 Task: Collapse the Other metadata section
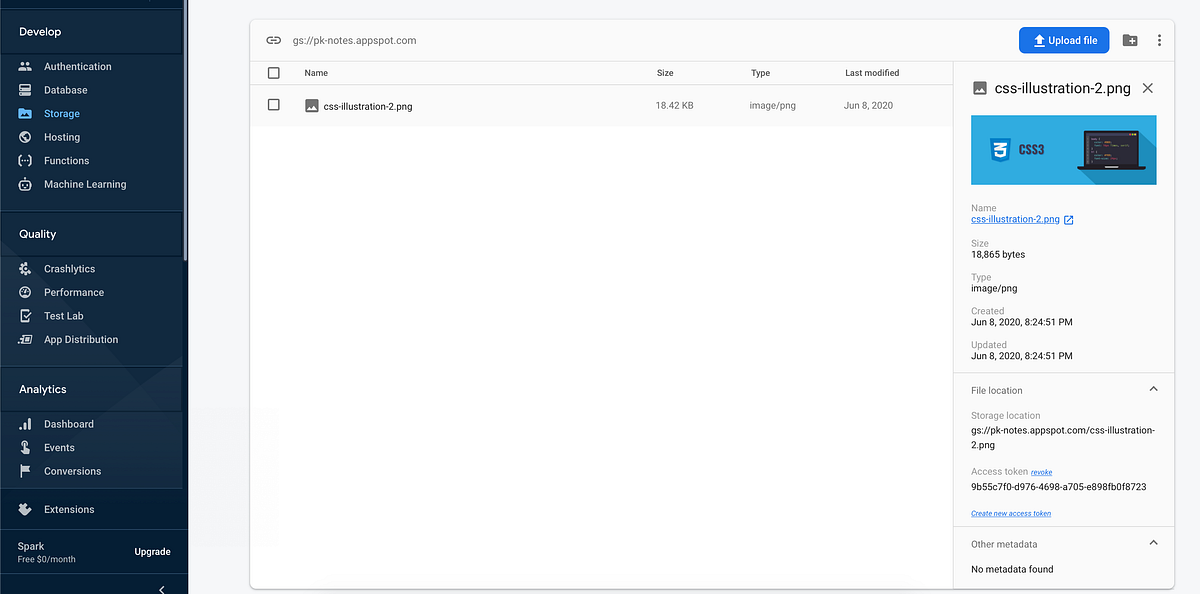point(1153,543)
